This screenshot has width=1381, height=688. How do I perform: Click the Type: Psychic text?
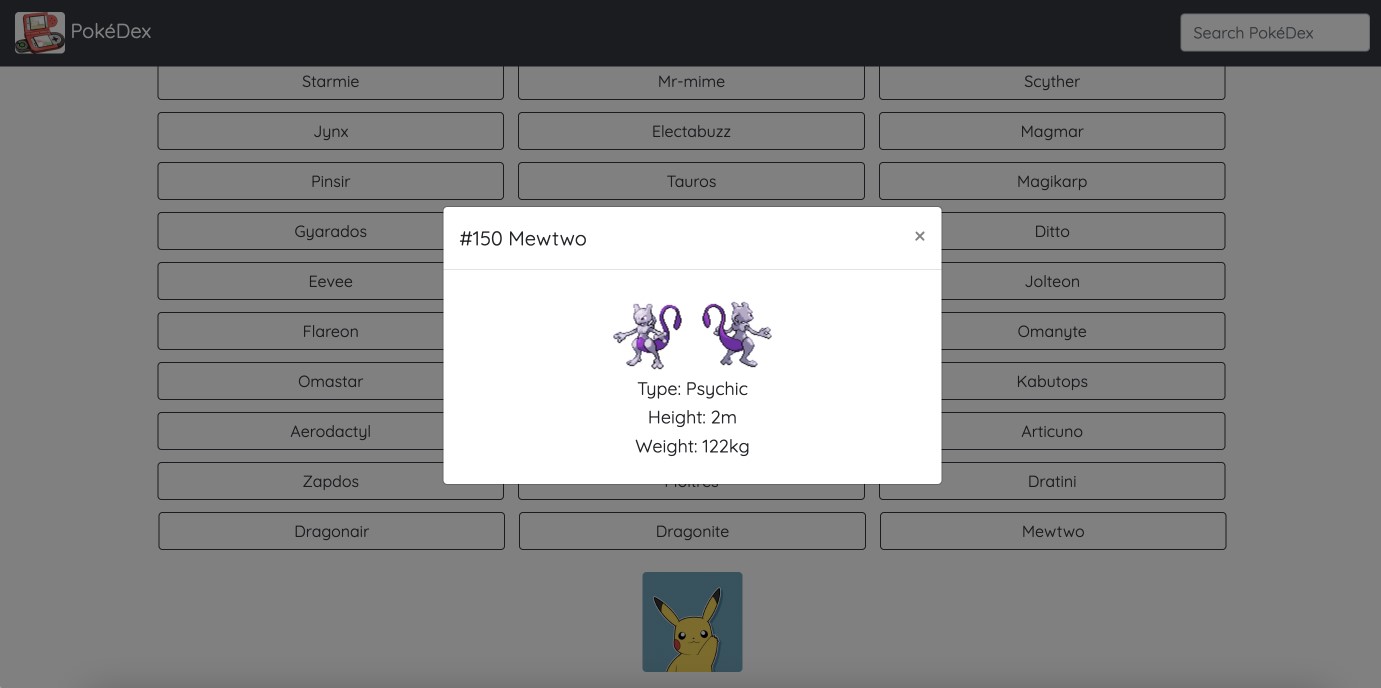pyautogui.click(x=692, y=389)
